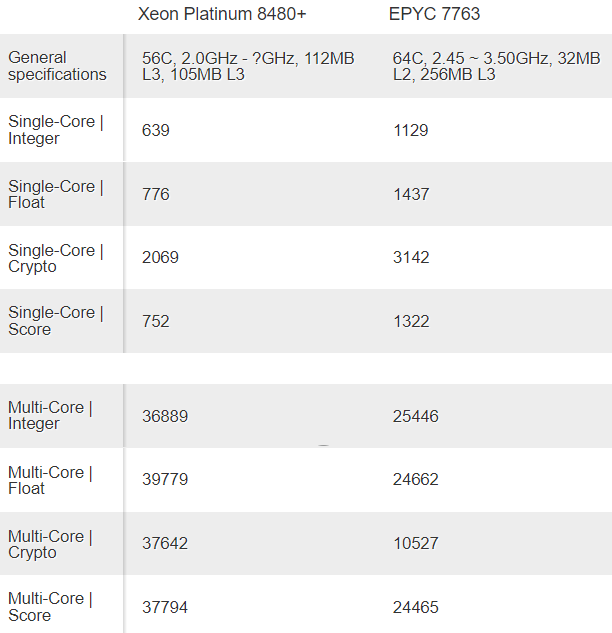Click the Single-Core Crypto value 2069

pos(160,258)
